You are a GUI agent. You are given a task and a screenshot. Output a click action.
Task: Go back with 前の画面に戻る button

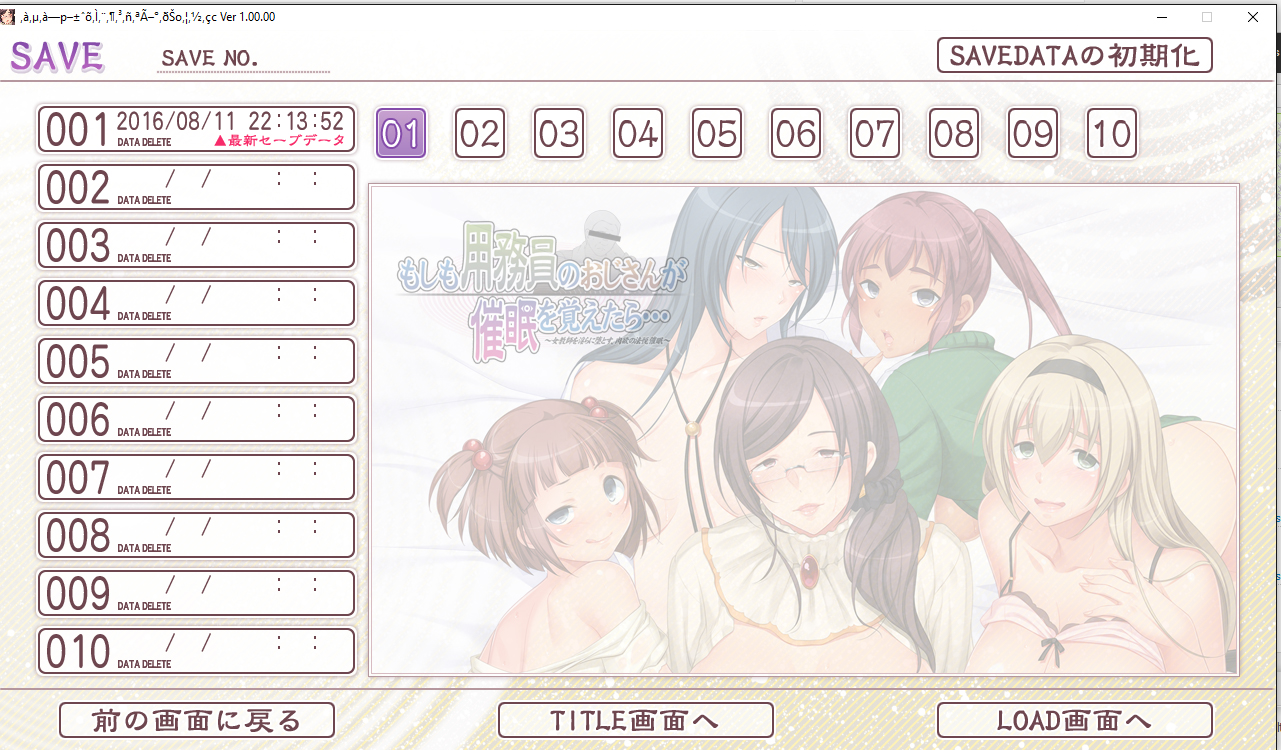pyautogui.click(x=197, y=720)
